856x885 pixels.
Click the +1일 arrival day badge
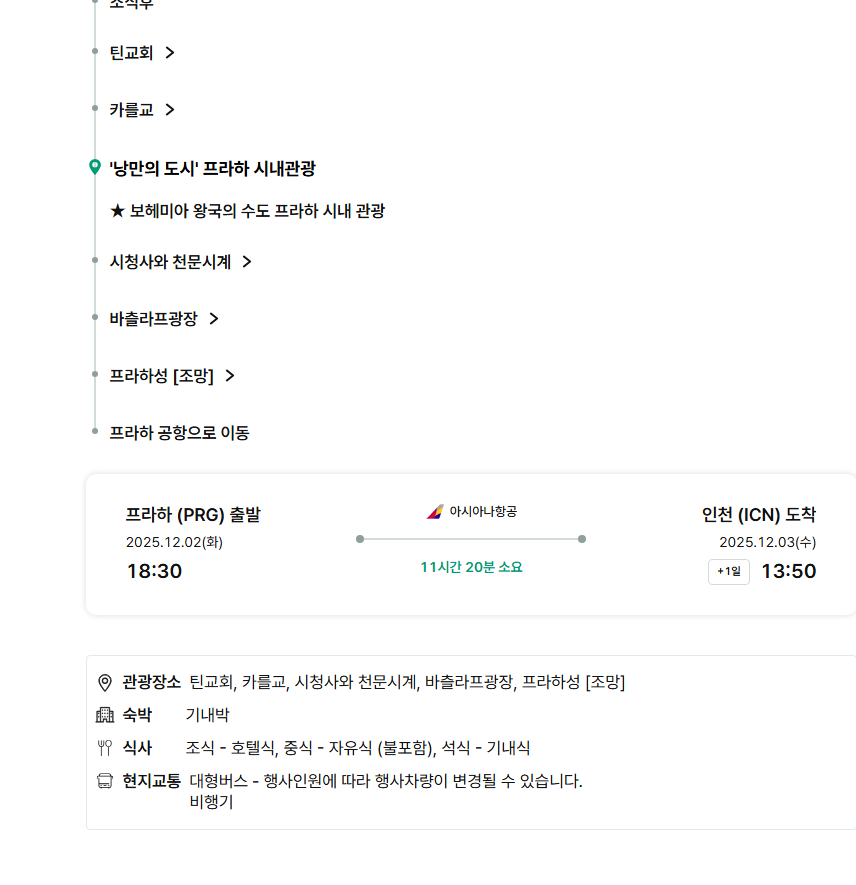point(729,572)
